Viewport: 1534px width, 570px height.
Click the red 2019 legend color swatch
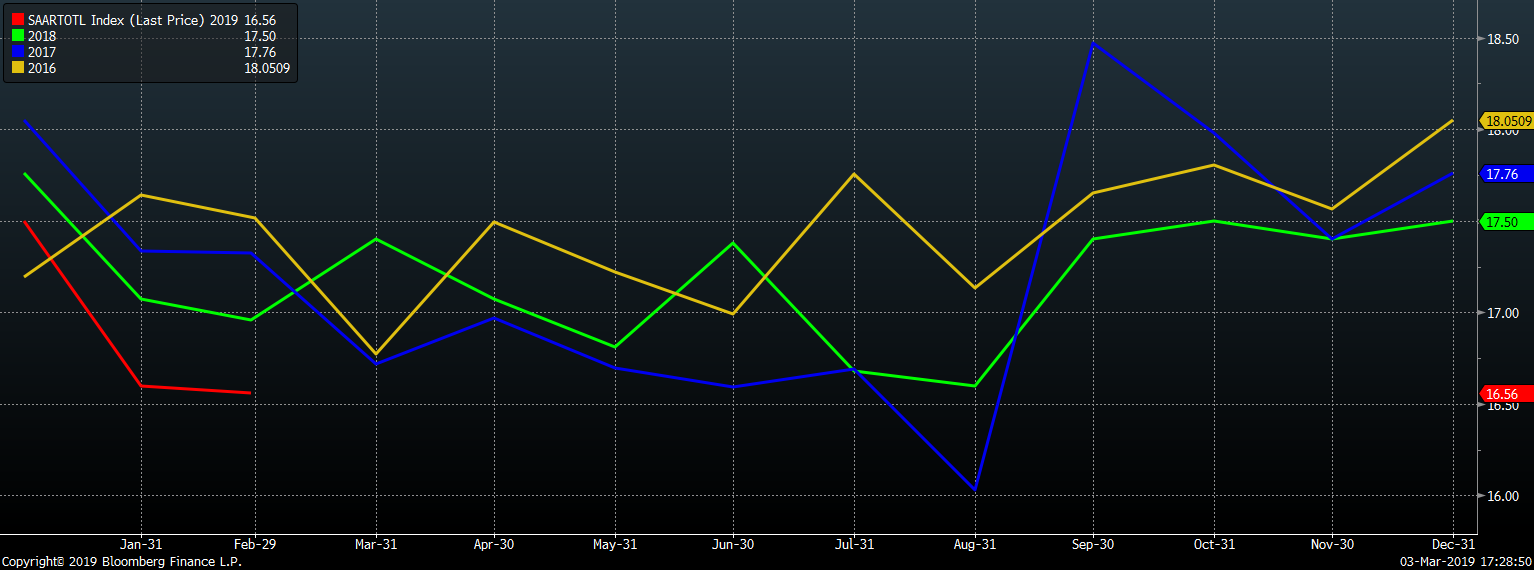[x=18, y=20]
